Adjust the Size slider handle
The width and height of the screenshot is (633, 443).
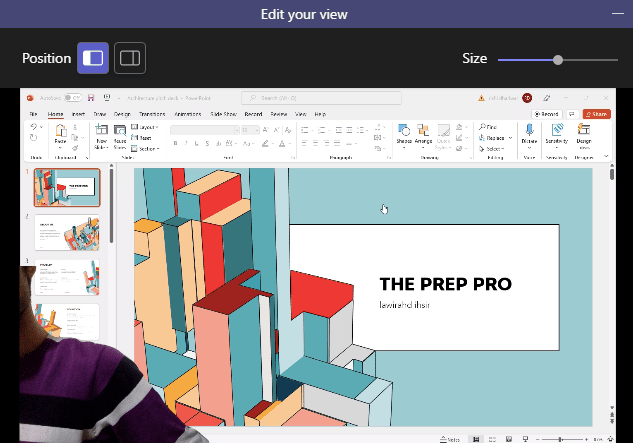(x=558, y=60)
